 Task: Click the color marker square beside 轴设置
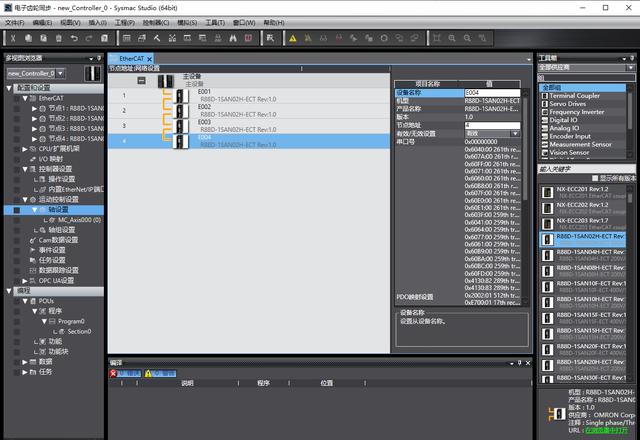[x=17, y=210]
